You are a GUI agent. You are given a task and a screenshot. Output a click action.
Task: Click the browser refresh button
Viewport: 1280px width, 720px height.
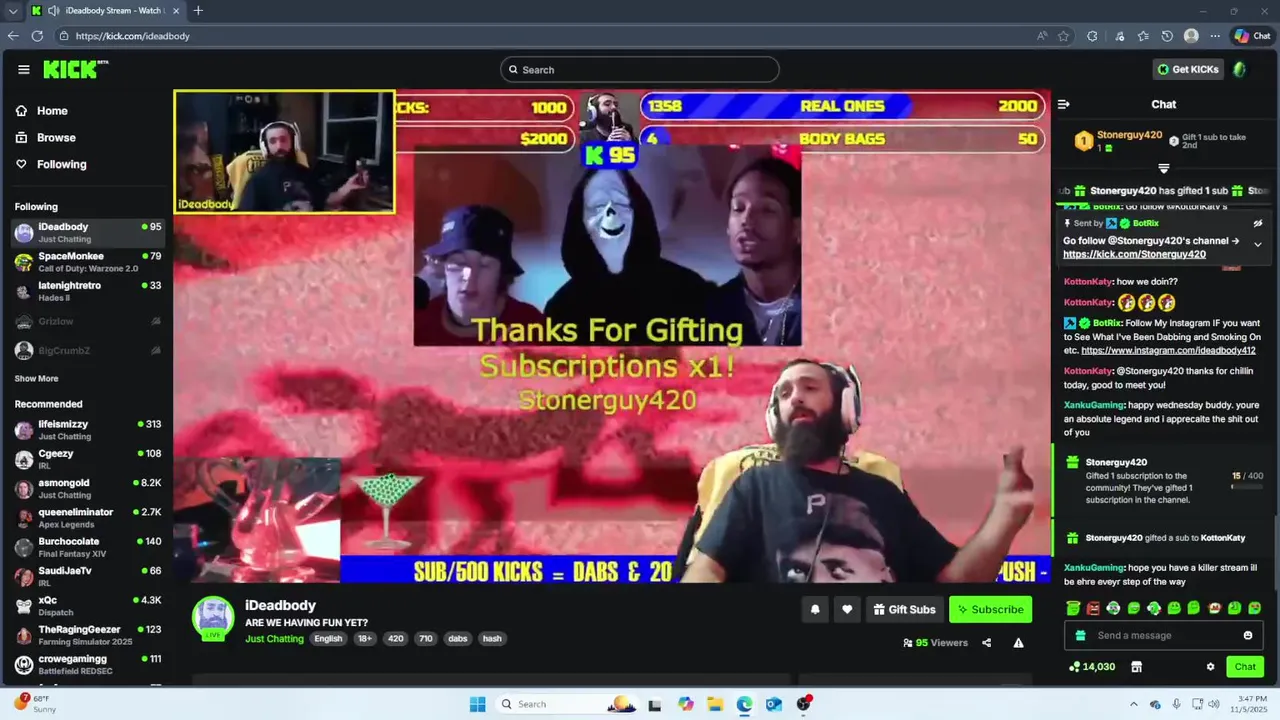coord(37,36)
